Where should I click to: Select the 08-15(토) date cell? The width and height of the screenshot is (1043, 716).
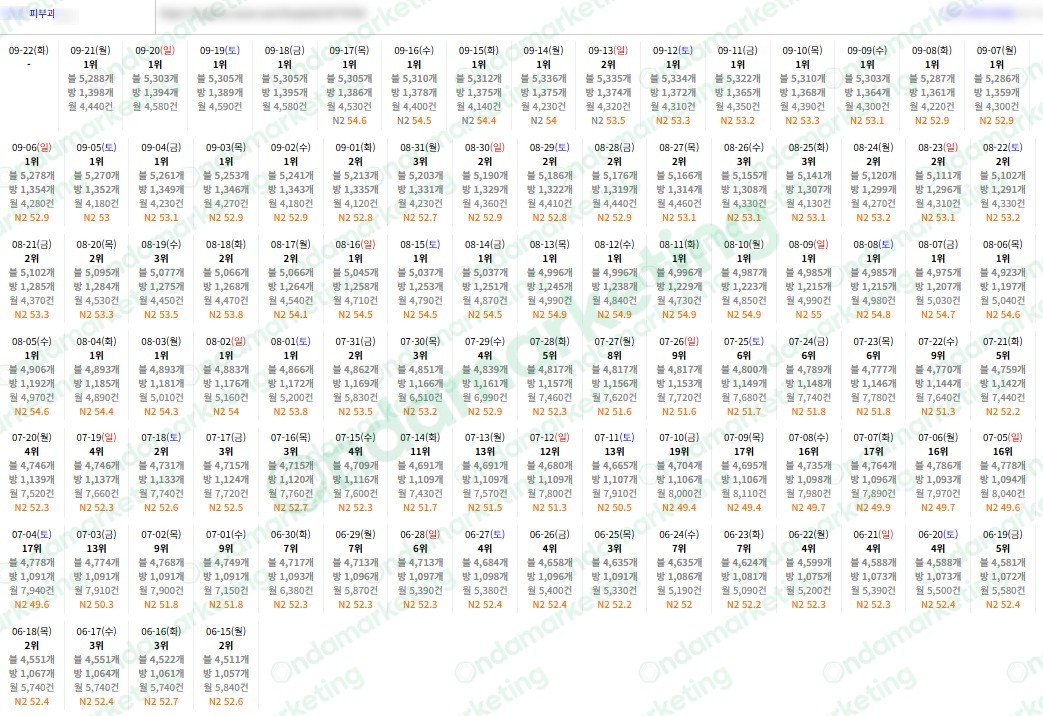click(x=420, y=245)
